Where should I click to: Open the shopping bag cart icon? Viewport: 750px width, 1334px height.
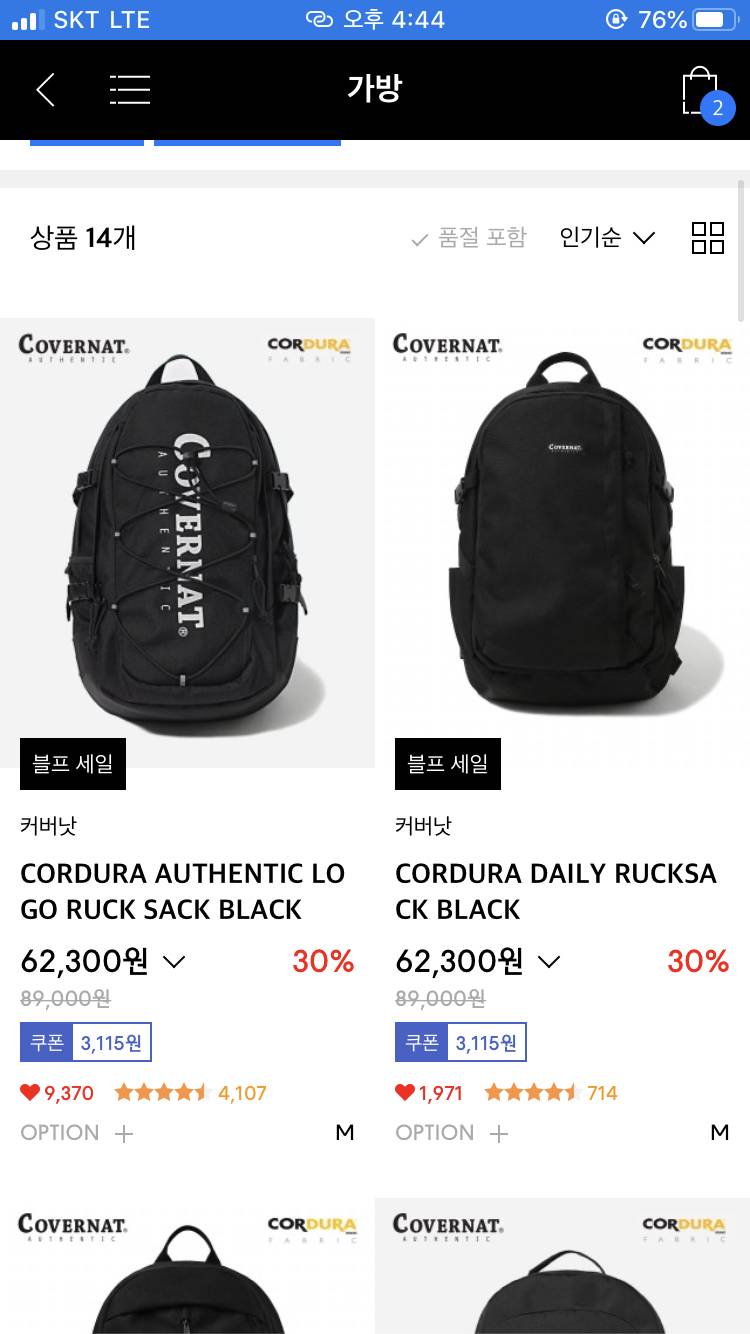703,92
